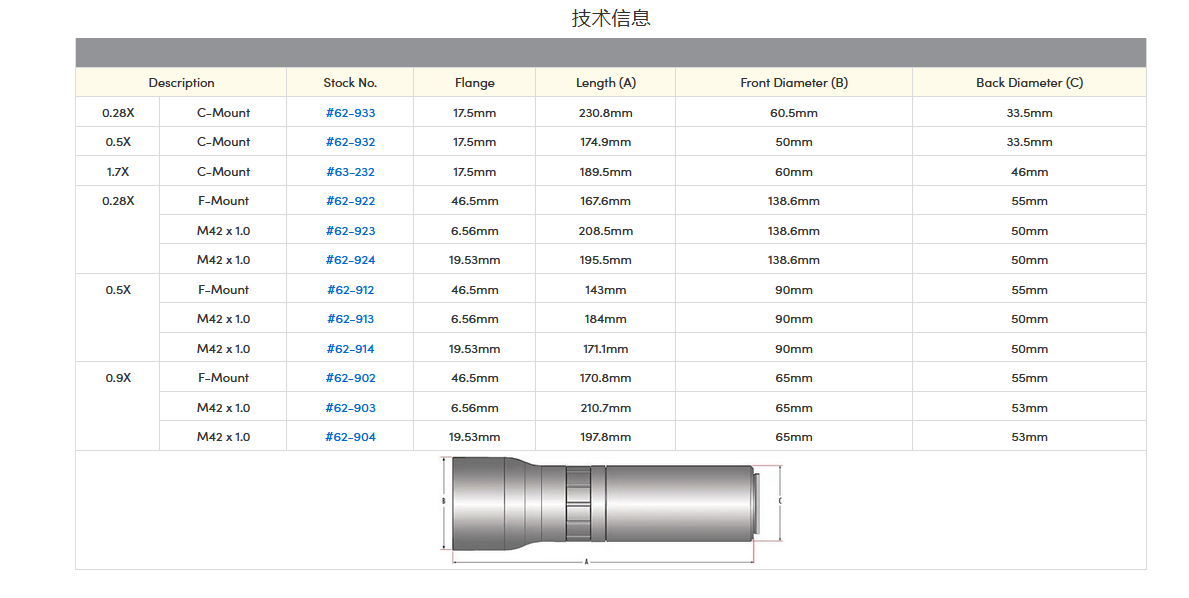Screen dimensions: 1189x598
Task: Select the Flange column header
Action: click(x=474, y=83)
